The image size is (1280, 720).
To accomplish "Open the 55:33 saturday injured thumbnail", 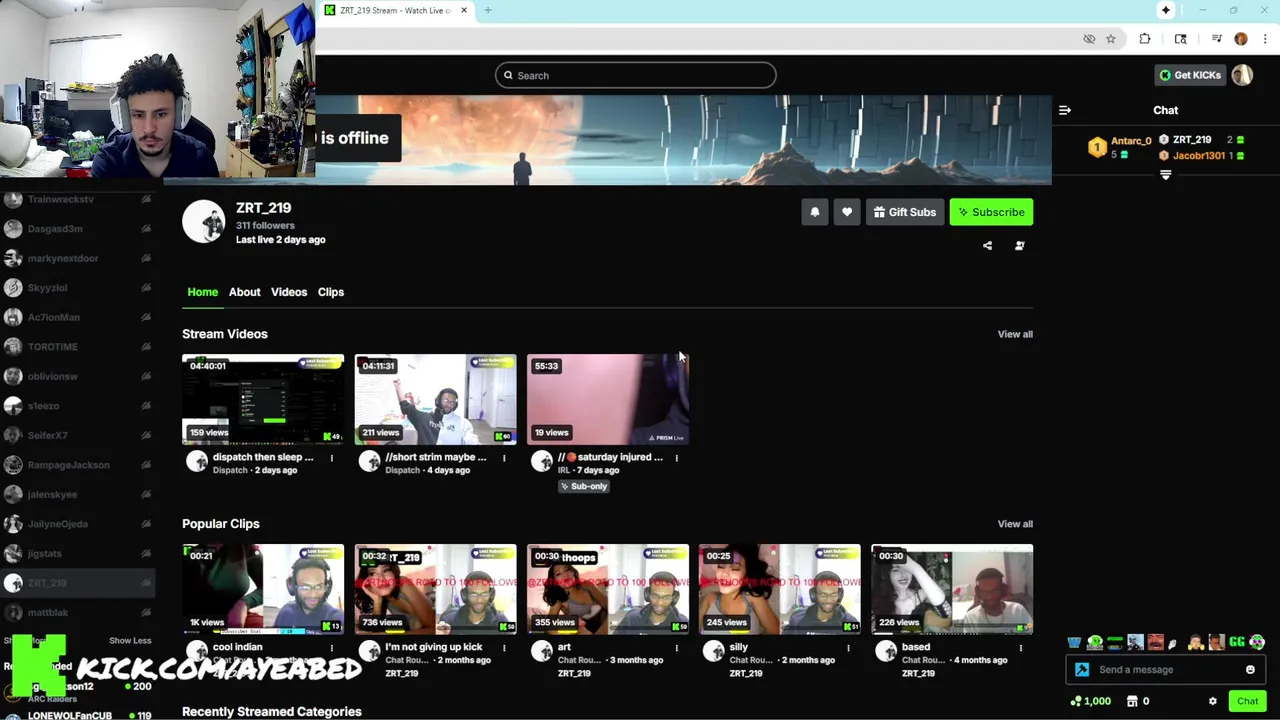I will coord(607,399).
